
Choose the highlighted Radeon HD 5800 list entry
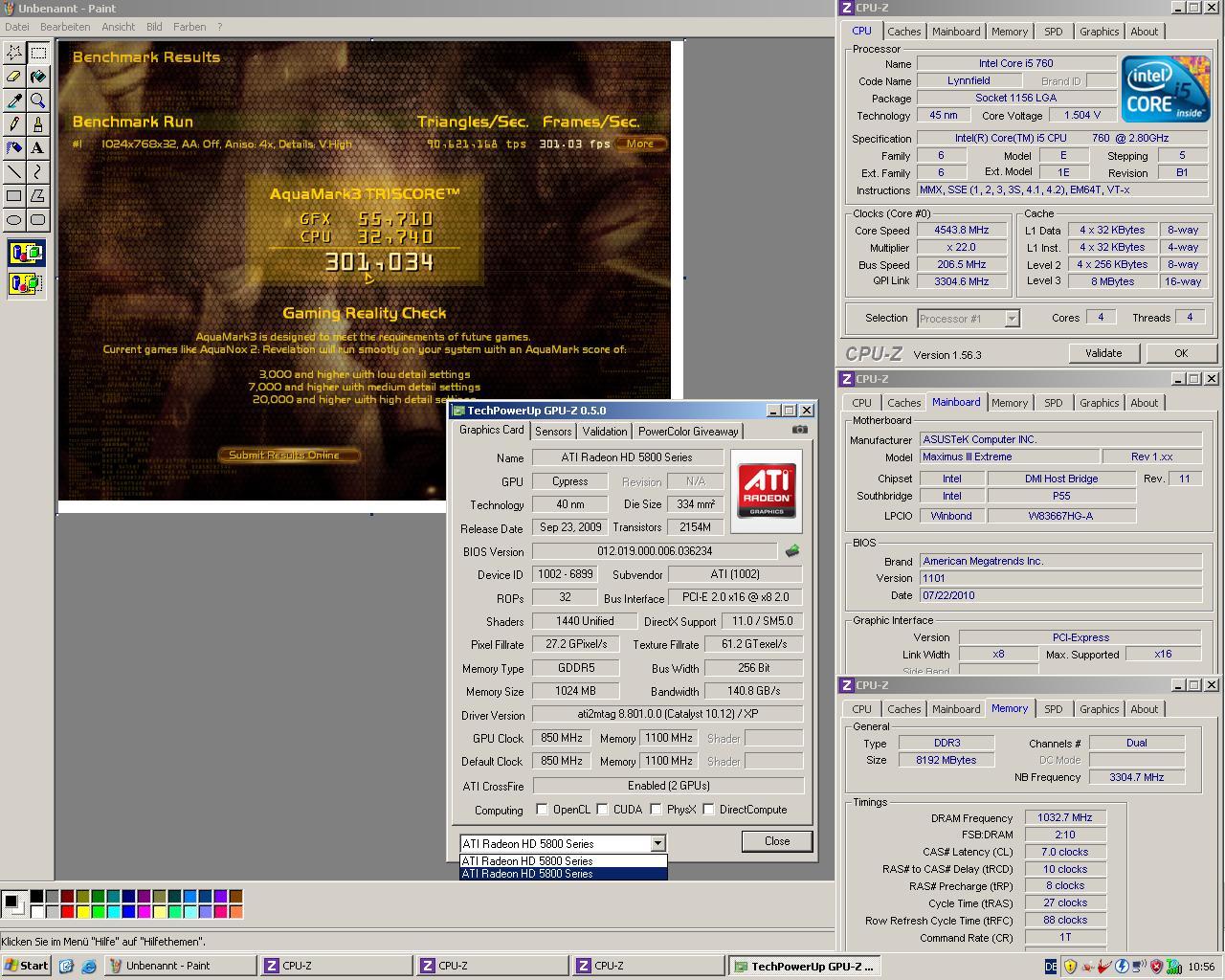[x=563, y=873]
